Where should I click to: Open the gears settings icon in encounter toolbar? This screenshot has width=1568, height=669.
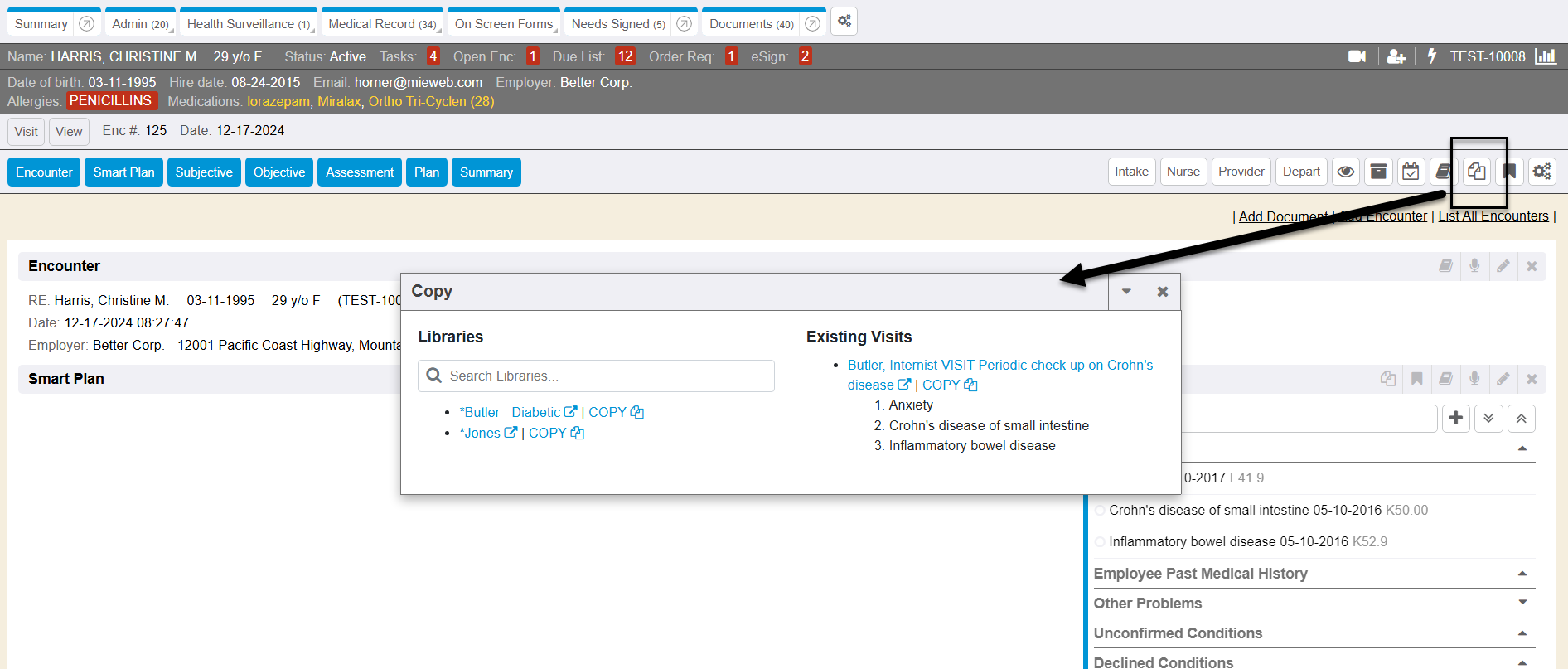1541,172
